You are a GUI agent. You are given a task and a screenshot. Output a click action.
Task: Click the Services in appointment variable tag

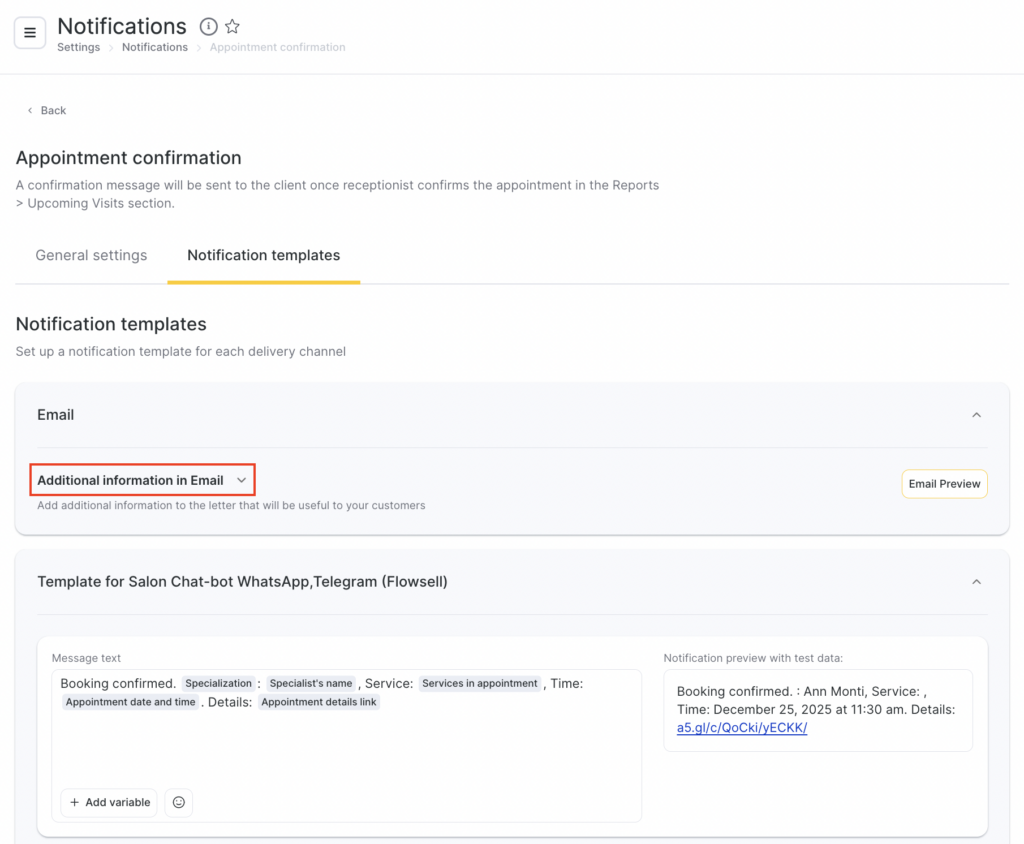coord(479,683)
